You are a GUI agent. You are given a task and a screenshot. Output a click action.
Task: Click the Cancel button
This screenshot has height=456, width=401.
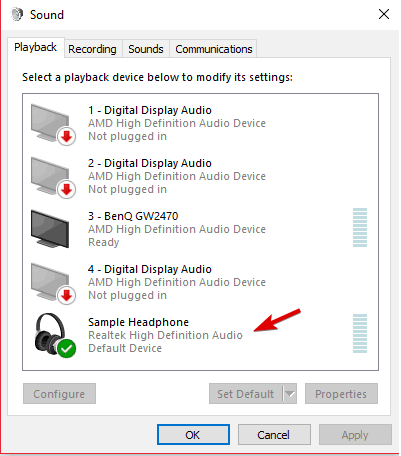[274, 435]
